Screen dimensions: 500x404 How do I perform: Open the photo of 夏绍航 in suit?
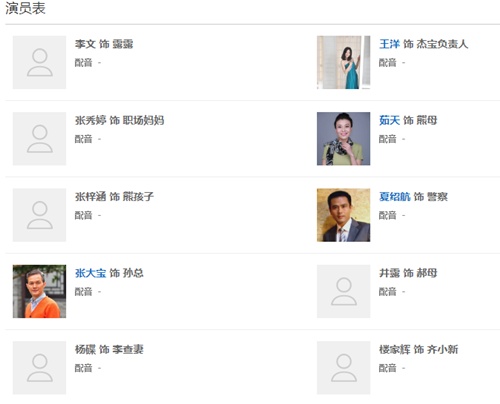point(343,215)
